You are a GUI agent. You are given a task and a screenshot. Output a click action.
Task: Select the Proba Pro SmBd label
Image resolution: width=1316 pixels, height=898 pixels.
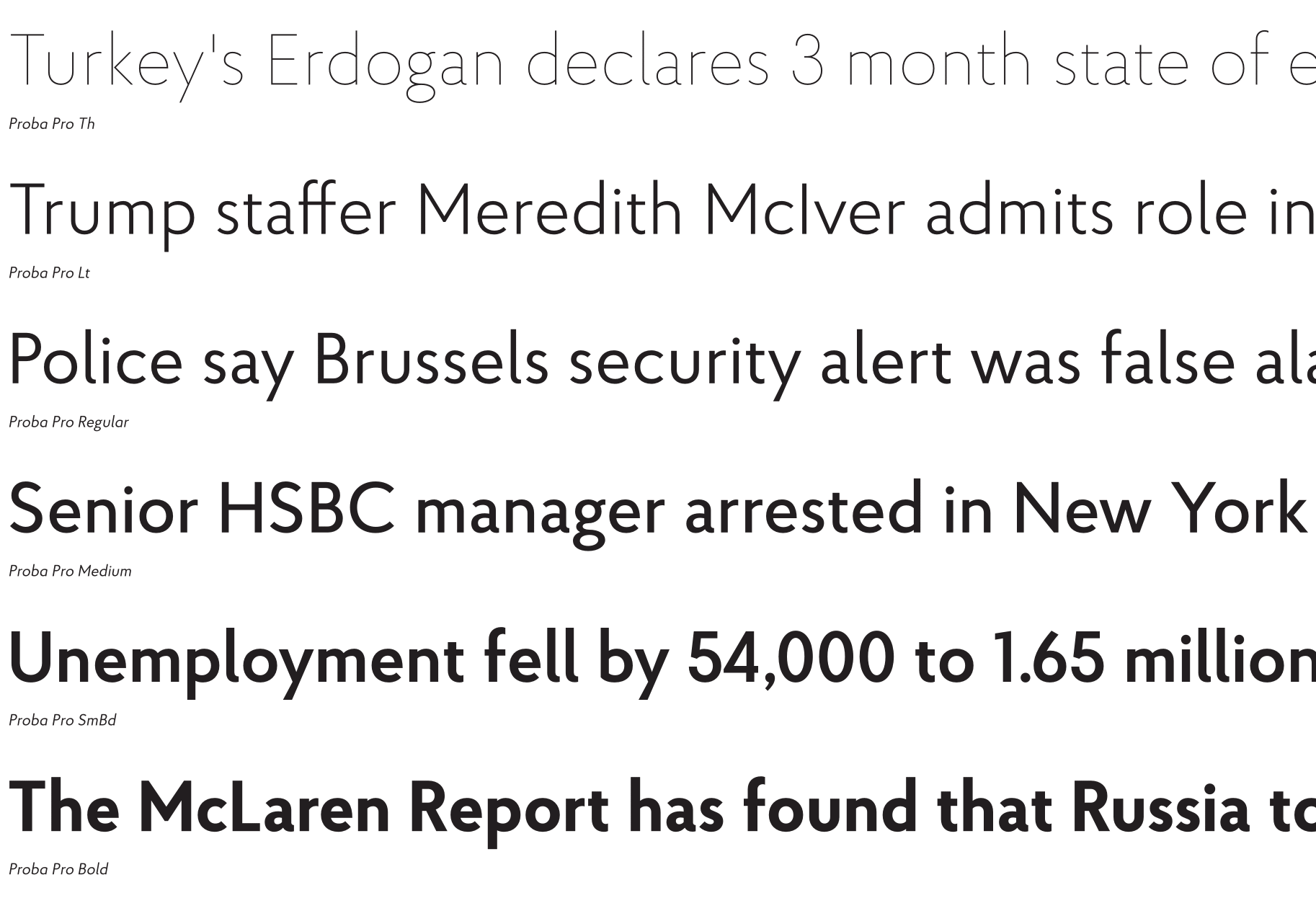click(x=62, y=721)
